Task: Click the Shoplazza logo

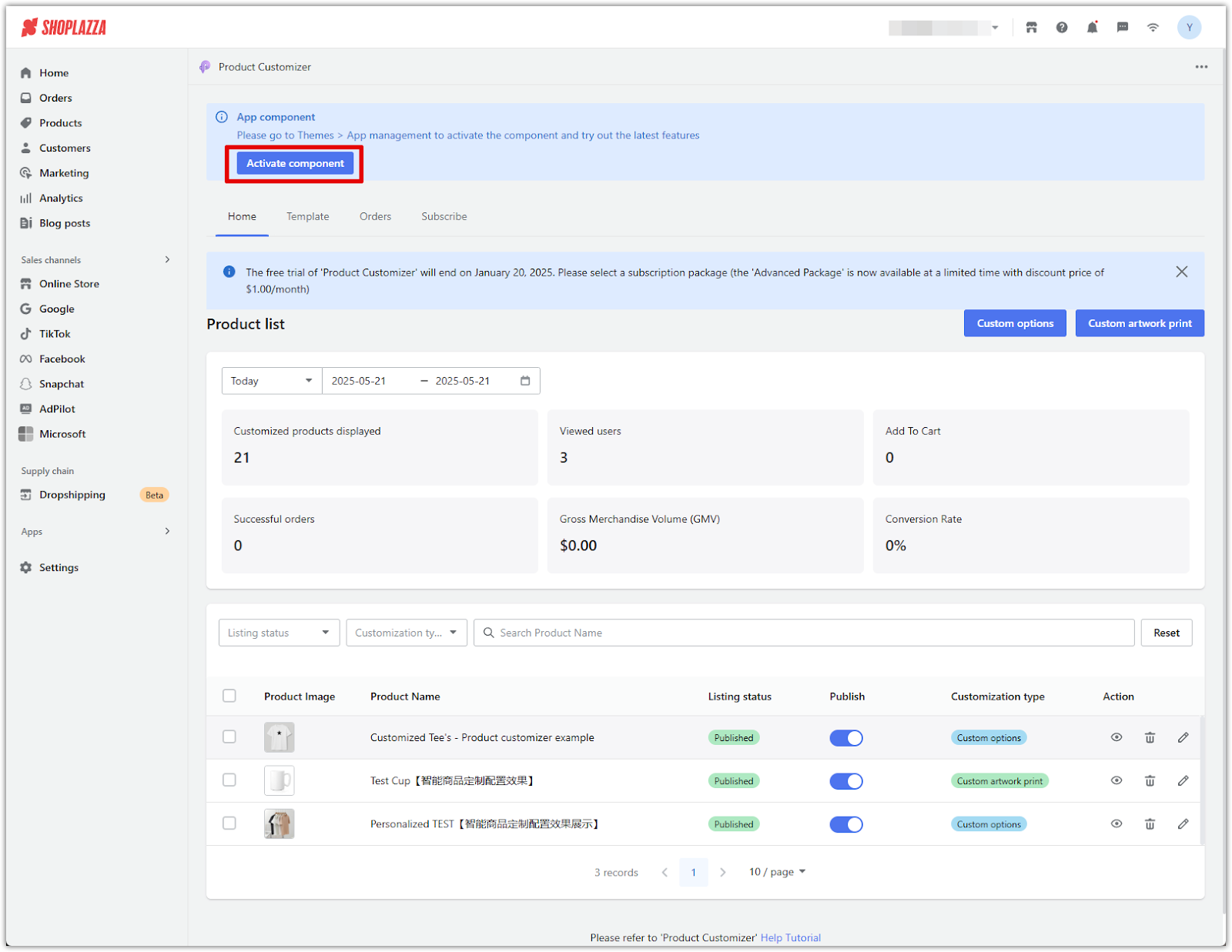Action: (x=64, y=28)
